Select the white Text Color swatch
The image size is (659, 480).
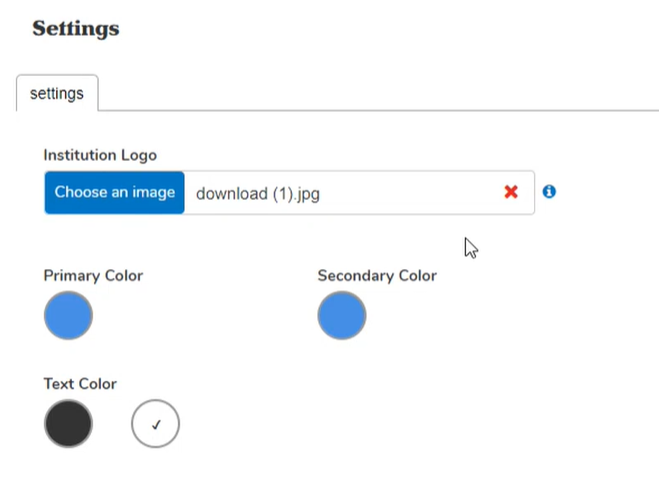155,425
